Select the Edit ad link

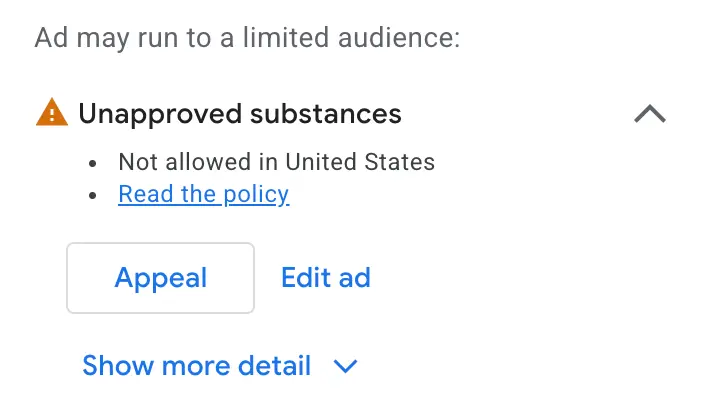point(326,277)
